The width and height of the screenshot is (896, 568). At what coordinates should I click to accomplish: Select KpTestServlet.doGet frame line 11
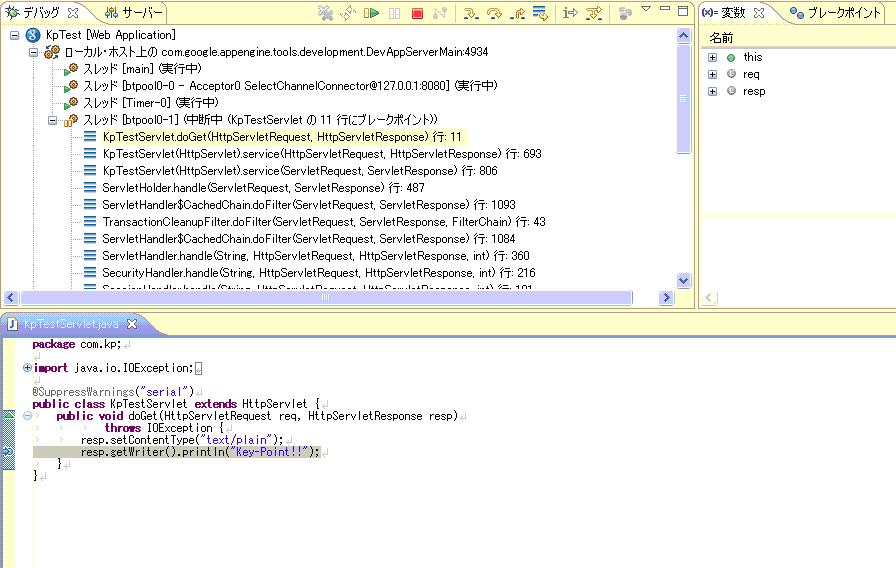282,137
